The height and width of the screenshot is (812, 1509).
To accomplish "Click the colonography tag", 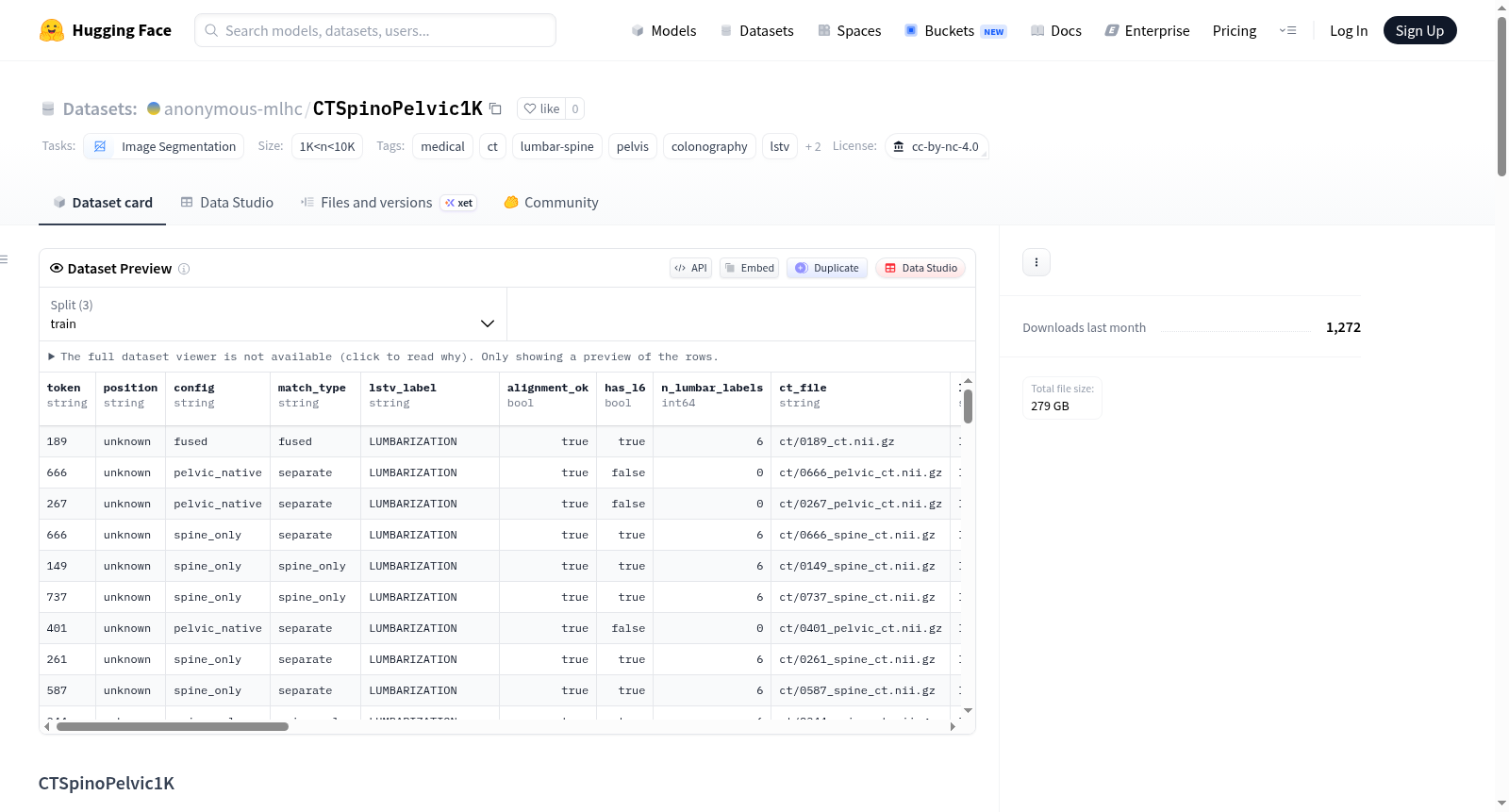I will [709, 146].
